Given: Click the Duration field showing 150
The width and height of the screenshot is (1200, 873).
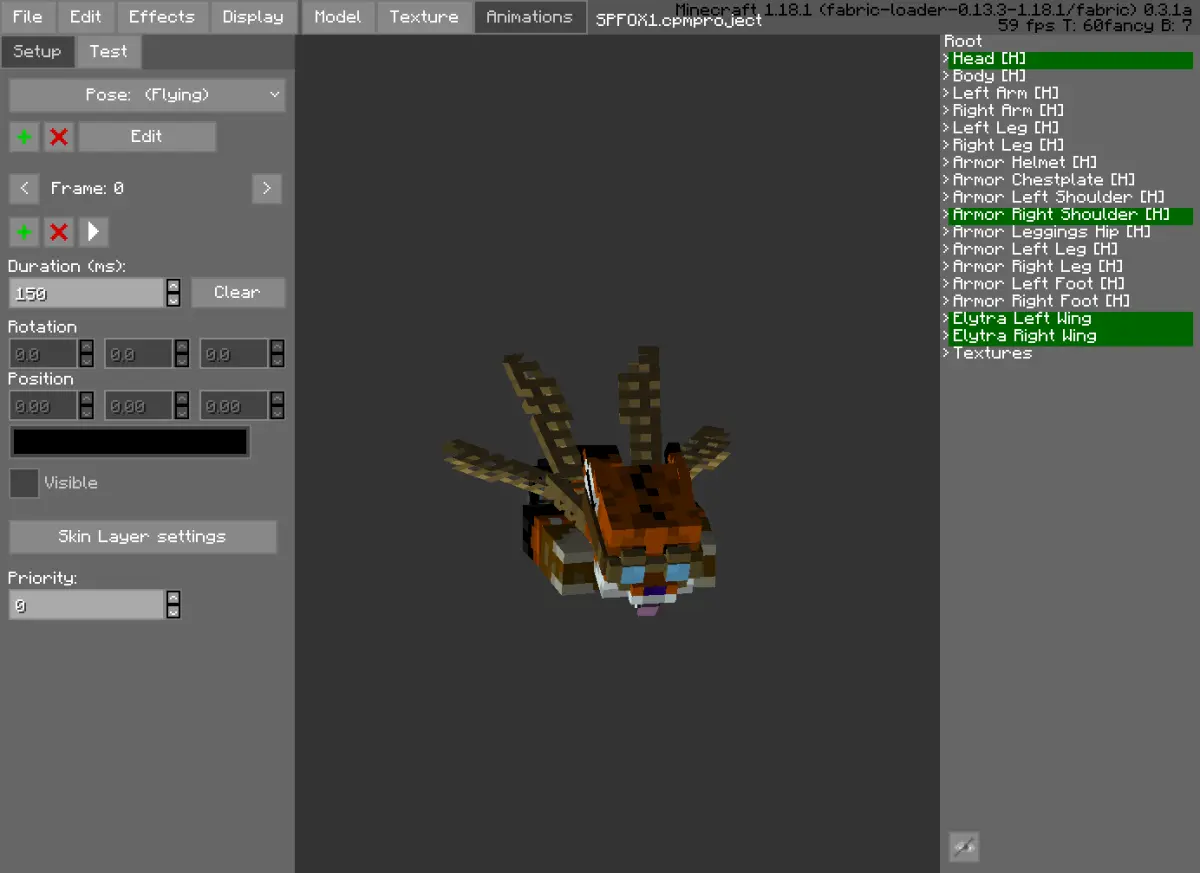Looking at the screenshot, I should point(86,293).
